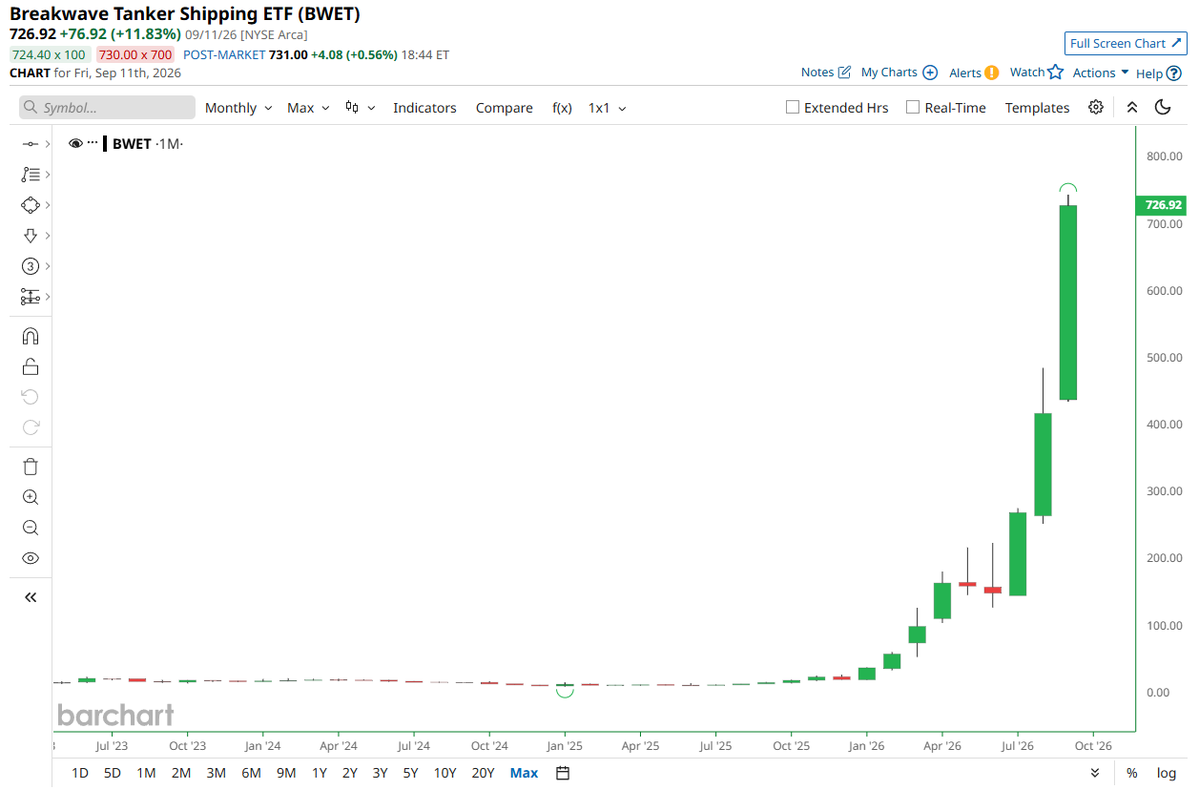
Task: Open the Monthly frequency dropdown
Action: (x=238, y=108)
